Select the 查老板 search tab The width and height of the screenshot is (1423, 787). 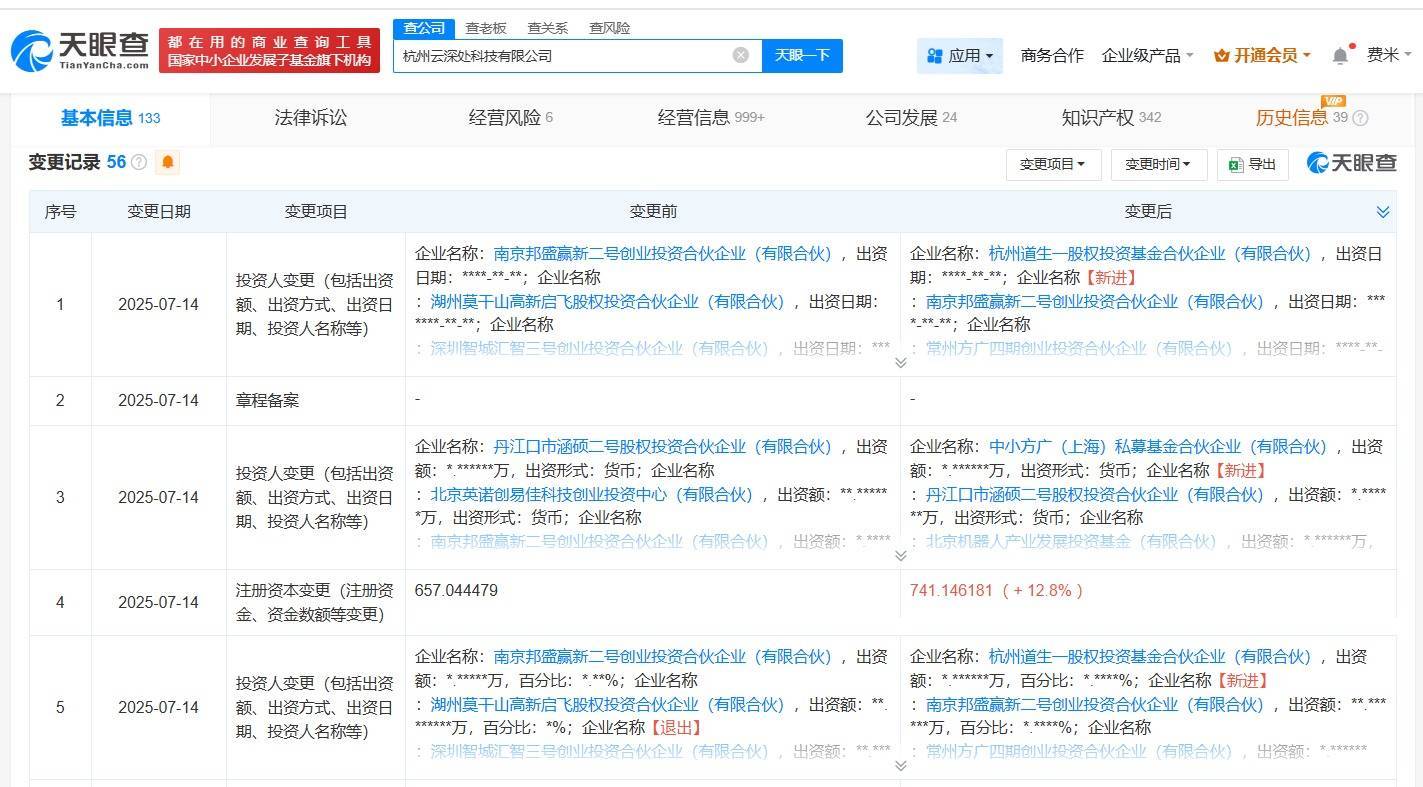tap(486, 28)
